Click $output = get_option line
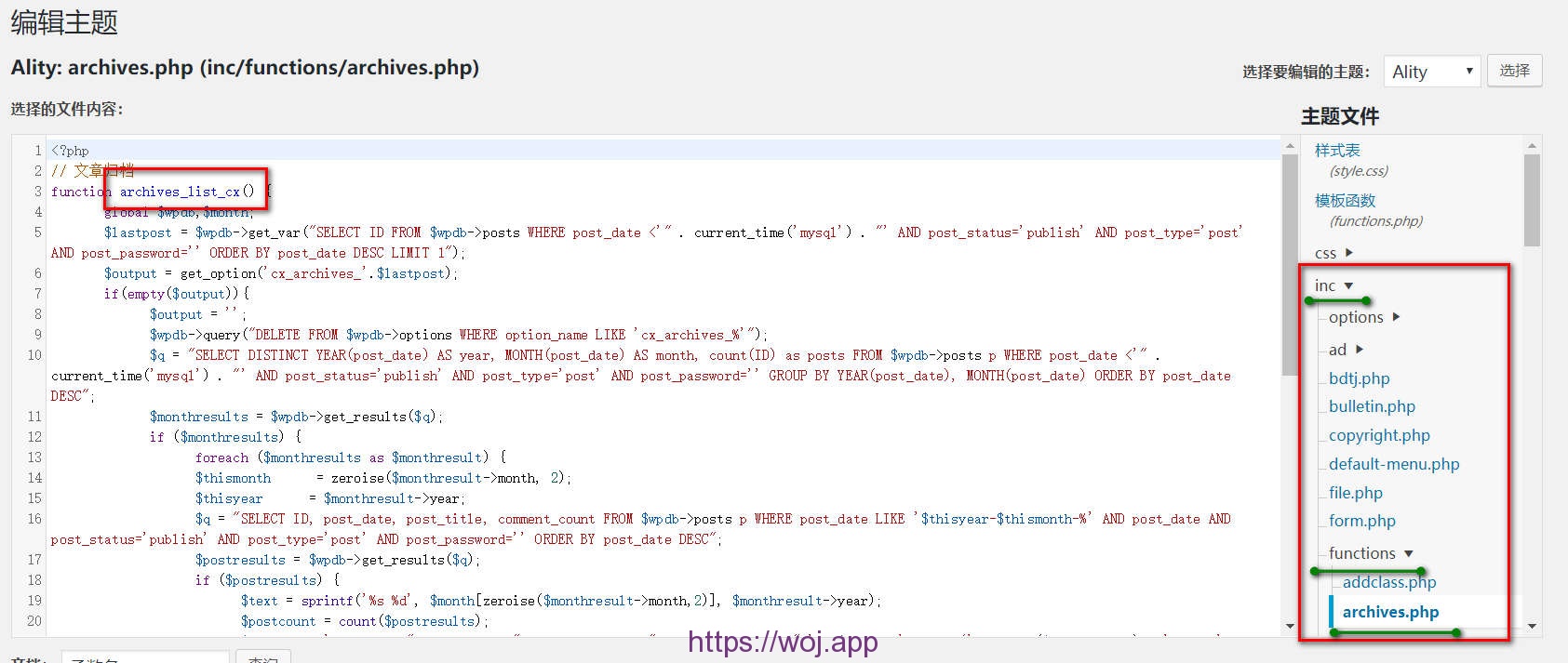The image size is (1568, 663). pos(281,273)
